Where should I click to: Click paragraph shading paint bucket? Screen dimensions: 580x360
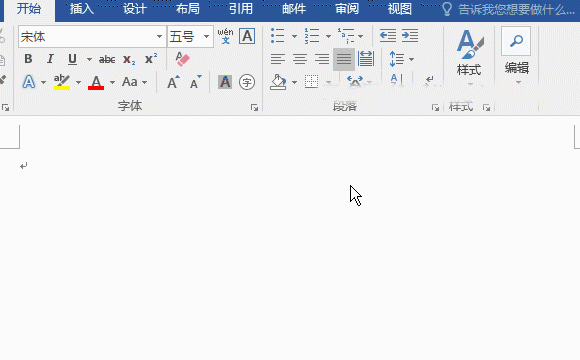tap(278, 82)
